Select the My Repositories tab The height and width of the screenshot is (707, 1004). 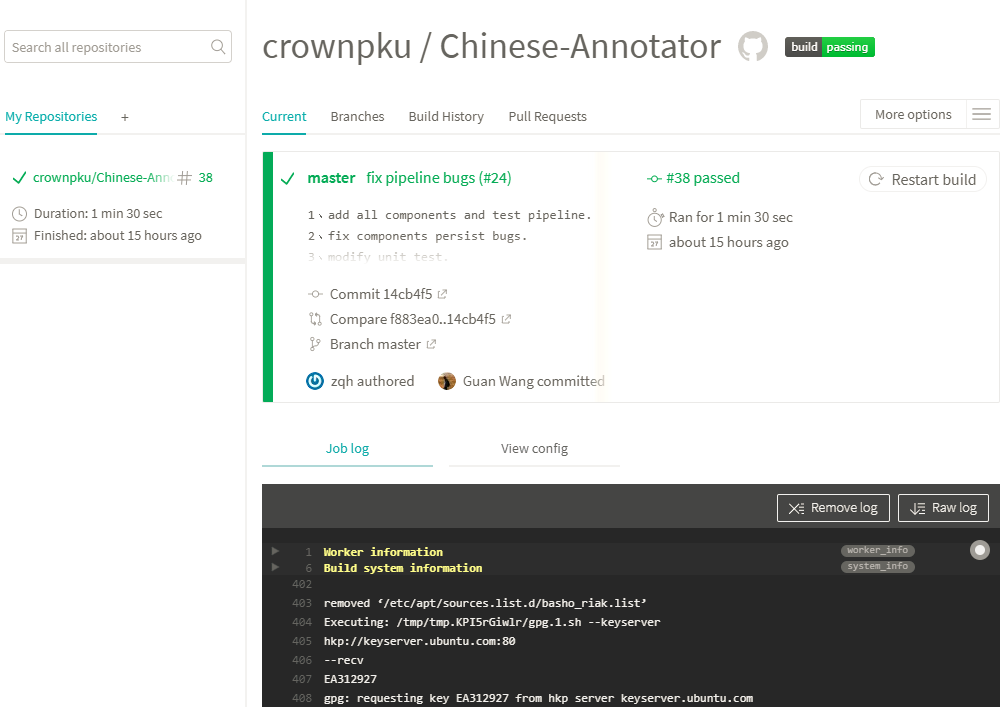51,117
